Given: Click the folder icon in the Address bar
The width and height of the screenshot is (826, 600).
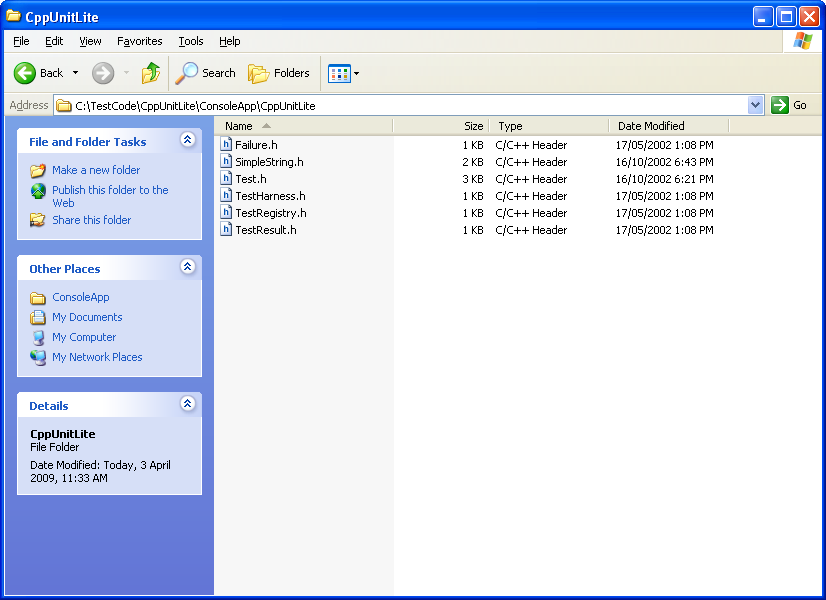Looking at the screenshot, I should [64, 106].
